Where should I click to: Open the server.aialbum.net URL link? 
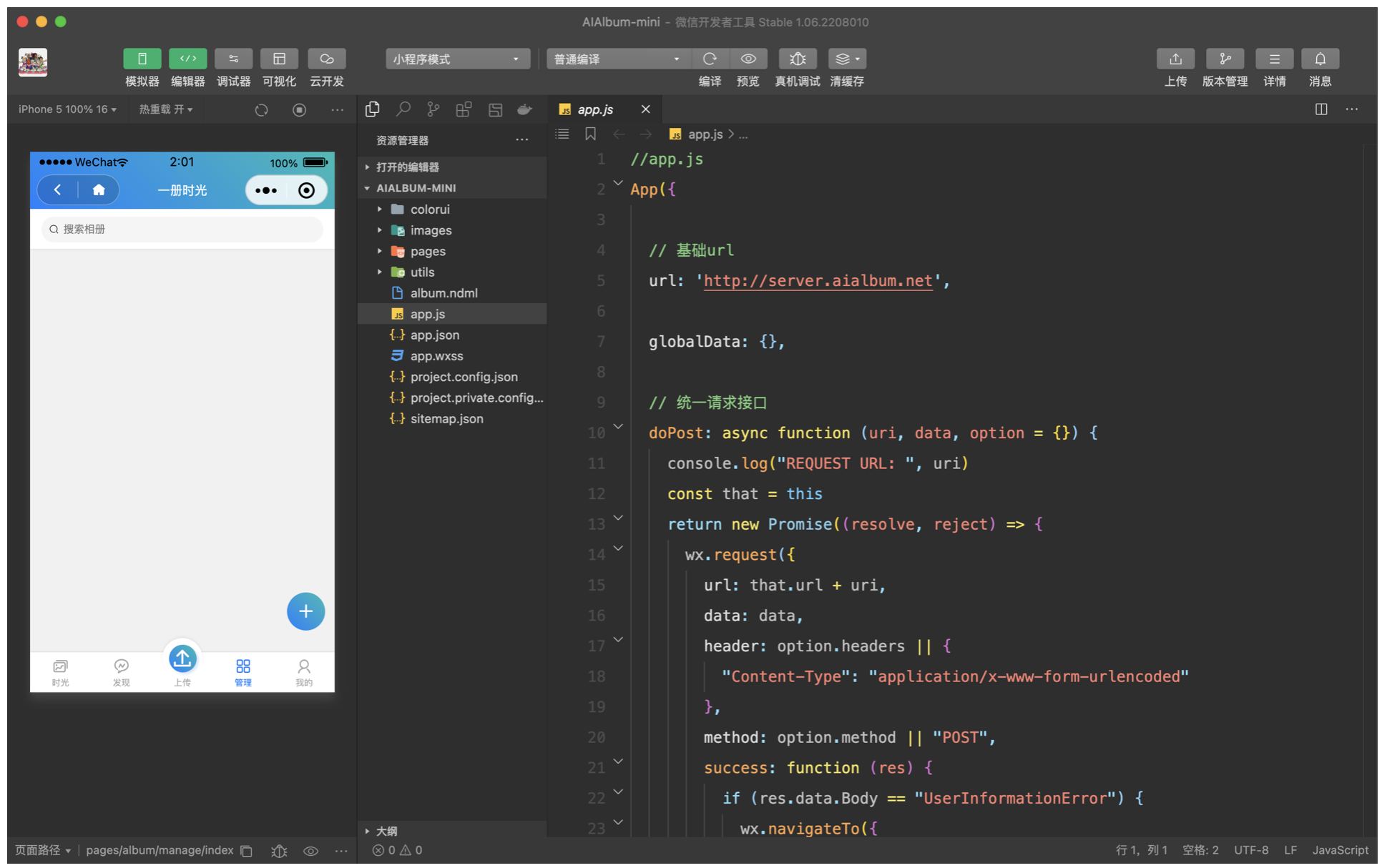point(818,281)
